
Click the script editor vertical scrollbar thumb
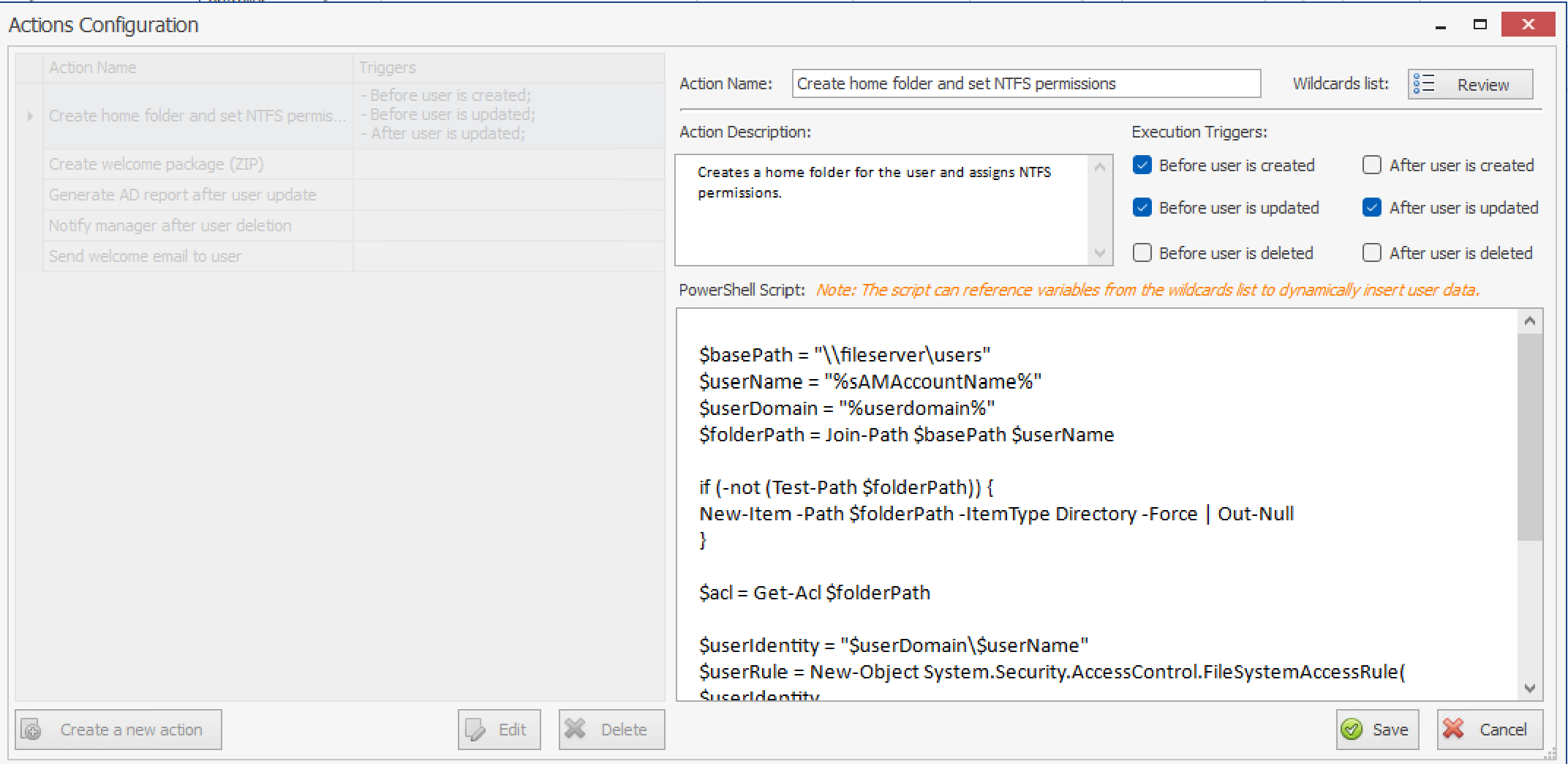click(1530, 438)
